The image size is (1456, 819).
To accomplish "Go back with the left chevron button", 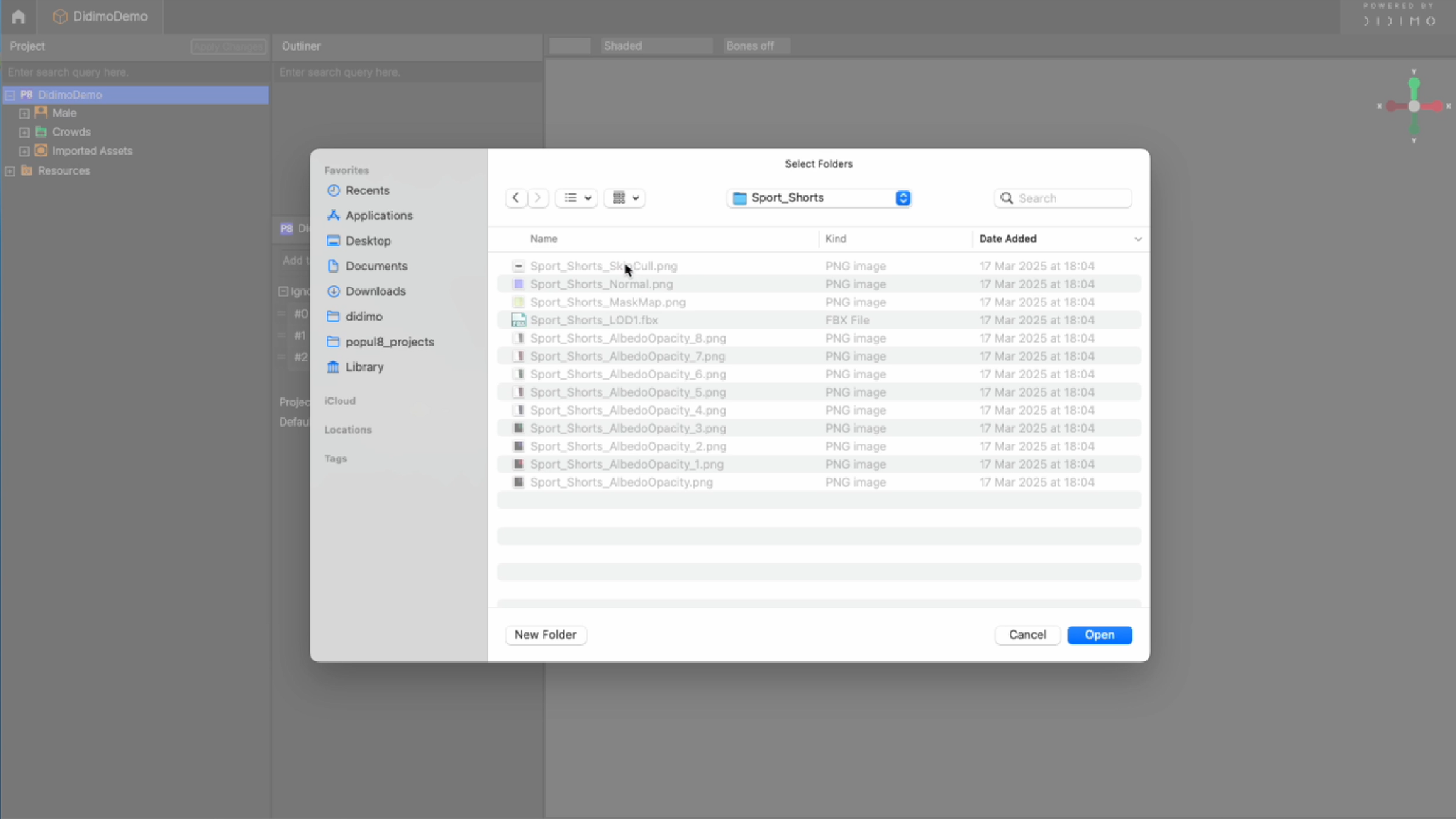I will coord(516,198).
